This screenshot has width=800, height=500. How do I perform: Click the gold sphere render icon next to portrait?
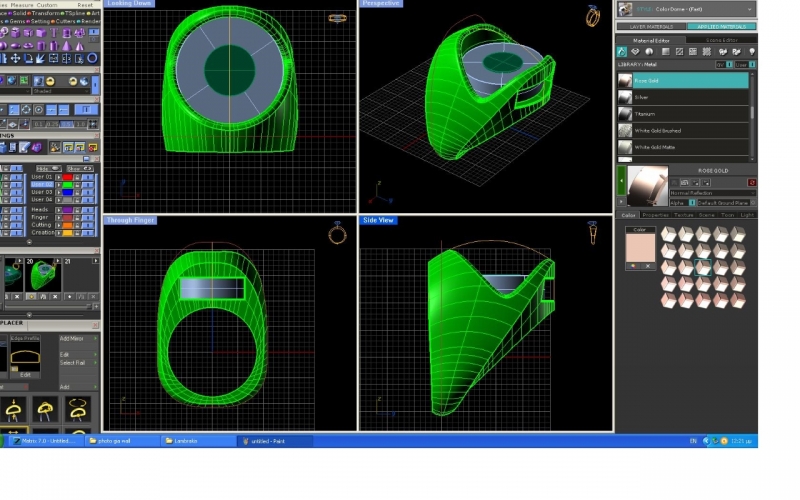[50, 82]
